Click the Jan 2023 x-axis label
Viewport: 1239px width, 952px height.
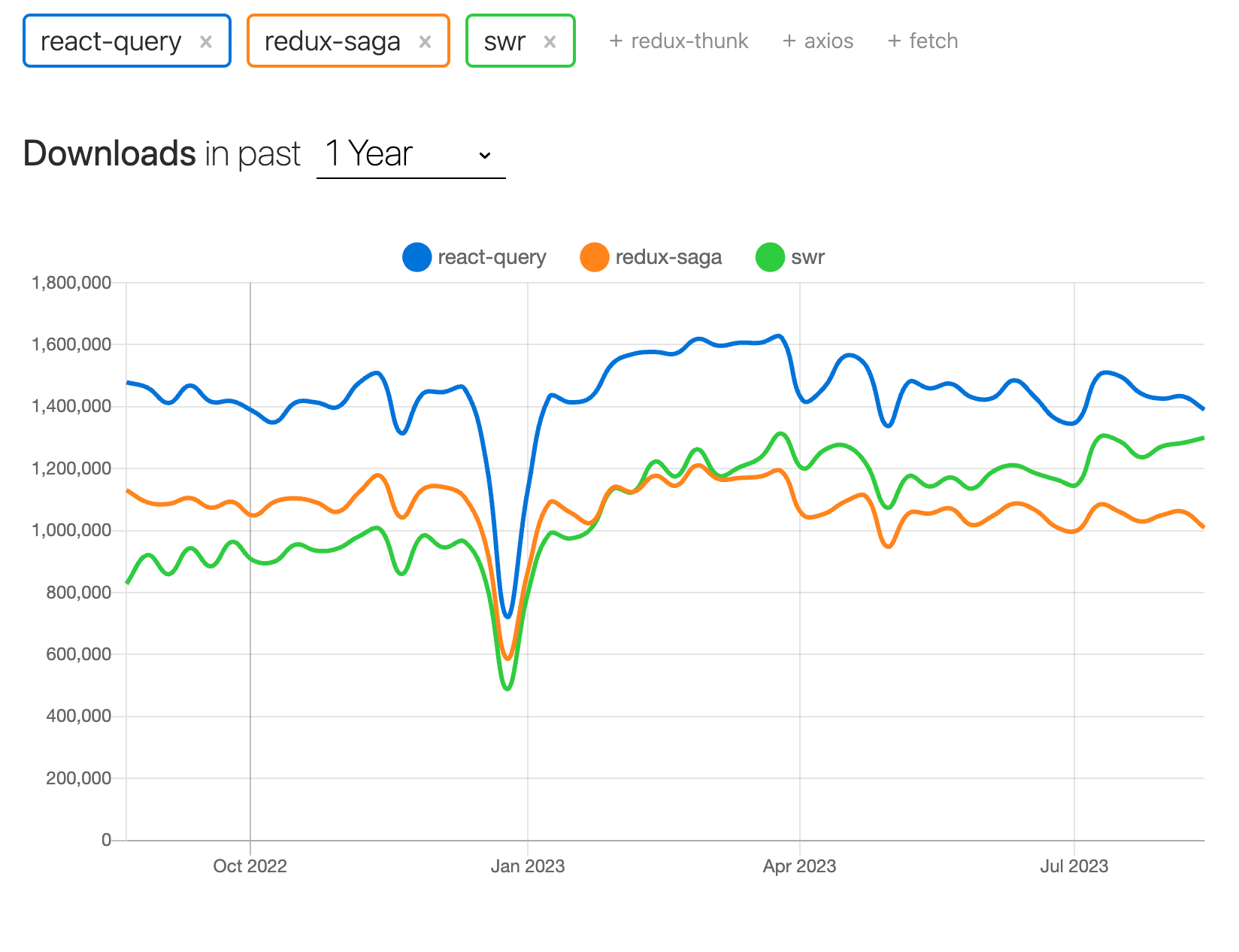pos(528,866)
